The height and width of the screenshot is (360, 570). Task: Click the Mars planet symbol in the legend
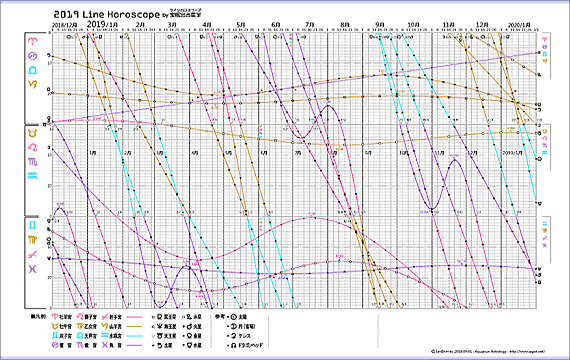click(189, 326)
